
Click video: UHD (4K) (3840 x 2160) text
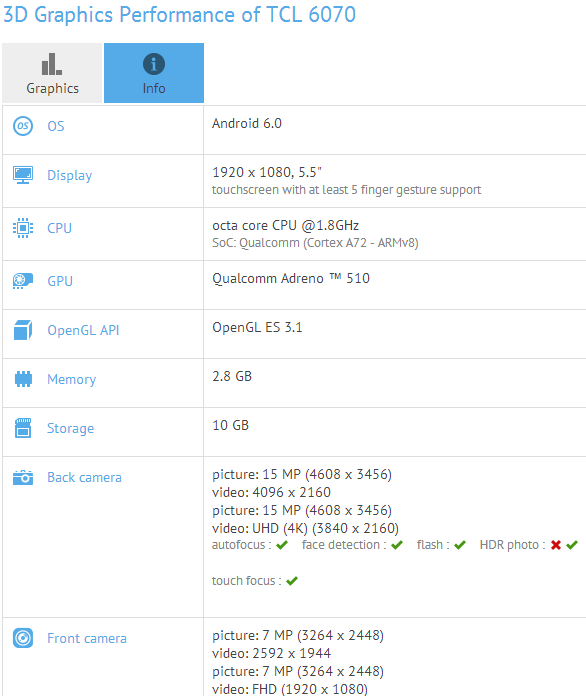coord(305,528)
